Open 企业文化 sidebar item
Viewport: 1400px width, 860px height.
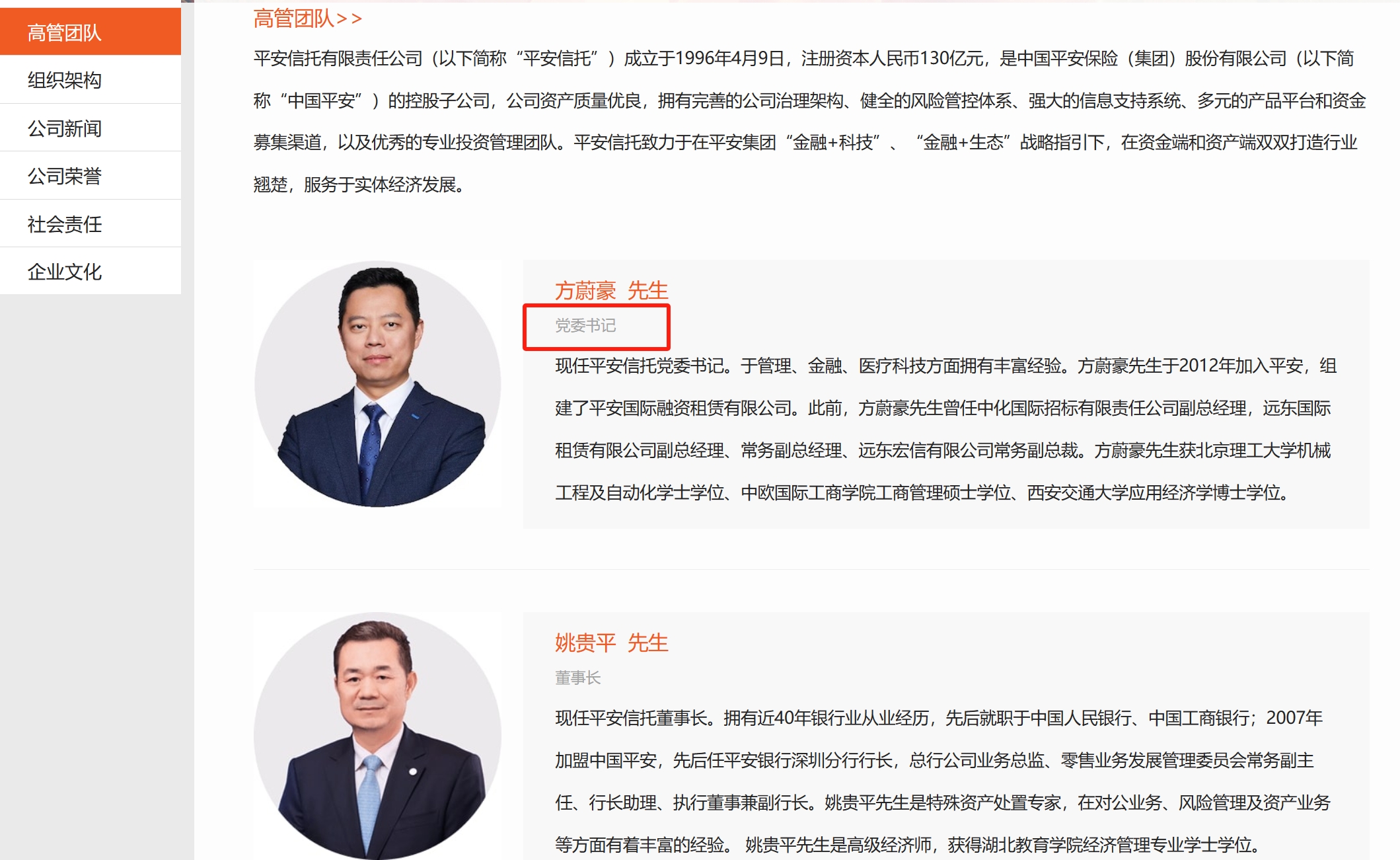point(91,272)
